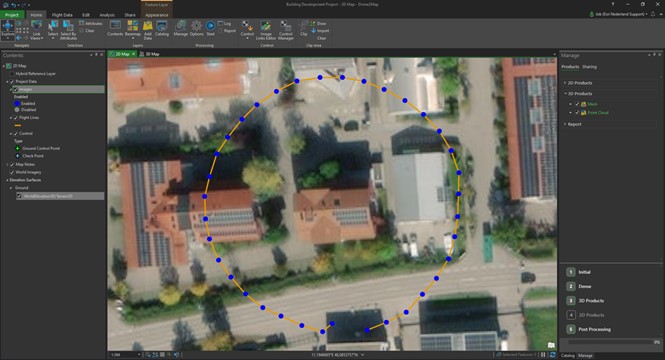Click the Clip tool icon
Image resolution: width=665 pixels, height=360 pixels.
[x=304, y=26]
